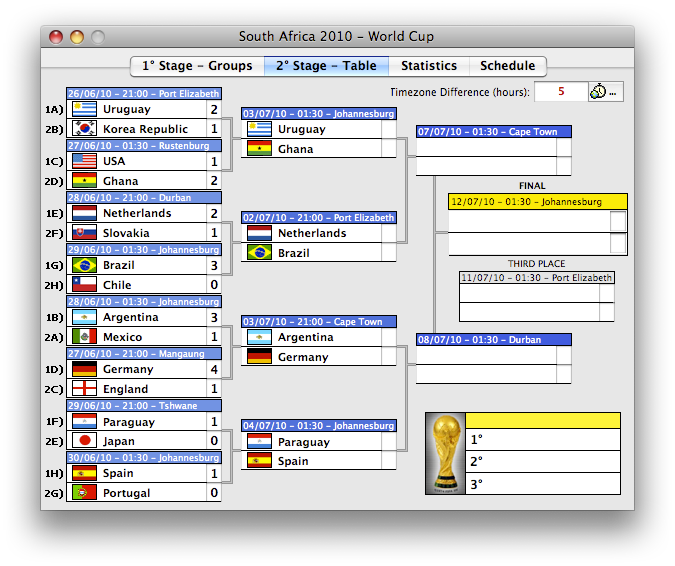Select Brazil quarter-final score box

coord(389,253)
